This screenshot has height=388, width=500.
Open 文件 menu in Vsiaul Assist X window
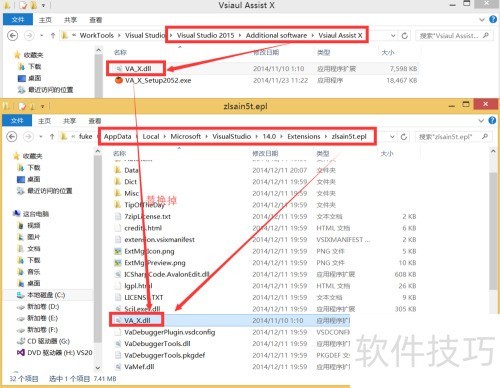(18, 20)
